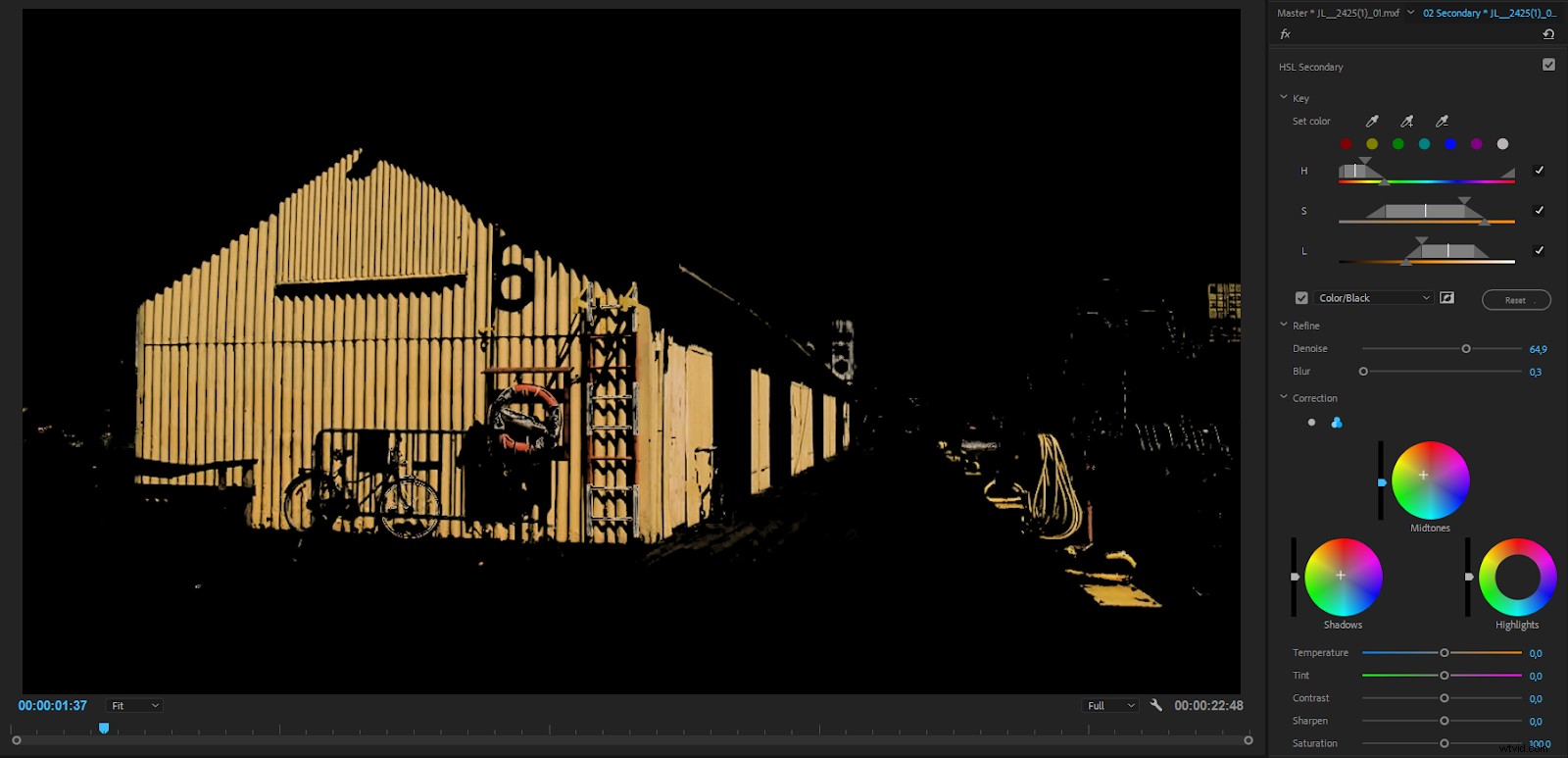Pick the green preset color swatch
This screenshot has width=1568, height=758.
[1398, 144]
